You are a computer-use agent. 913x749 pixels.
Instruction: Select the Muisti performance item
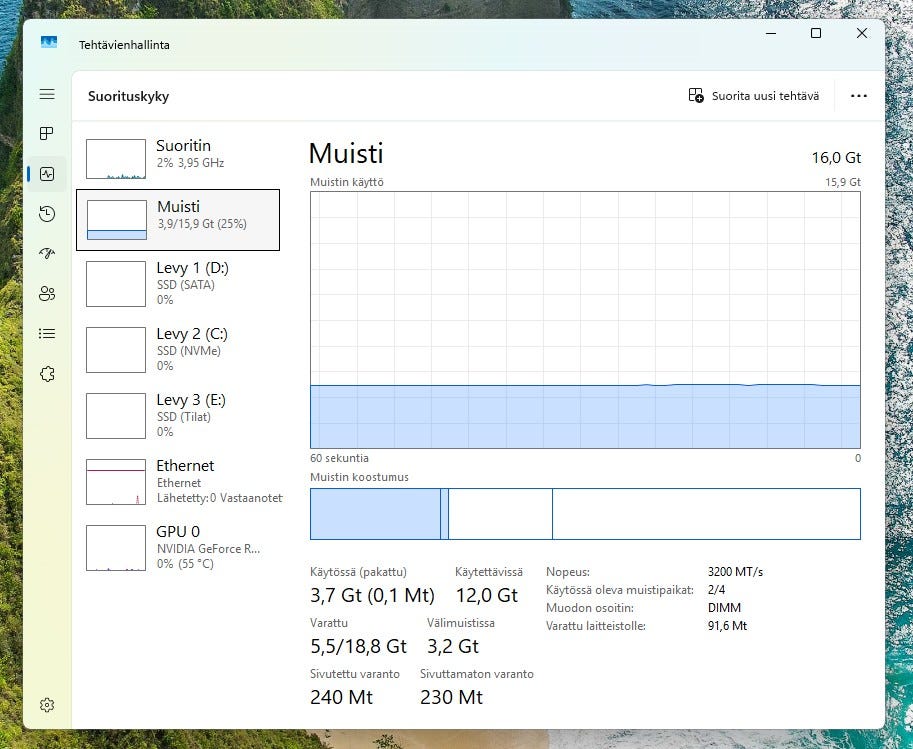point(178,219)
